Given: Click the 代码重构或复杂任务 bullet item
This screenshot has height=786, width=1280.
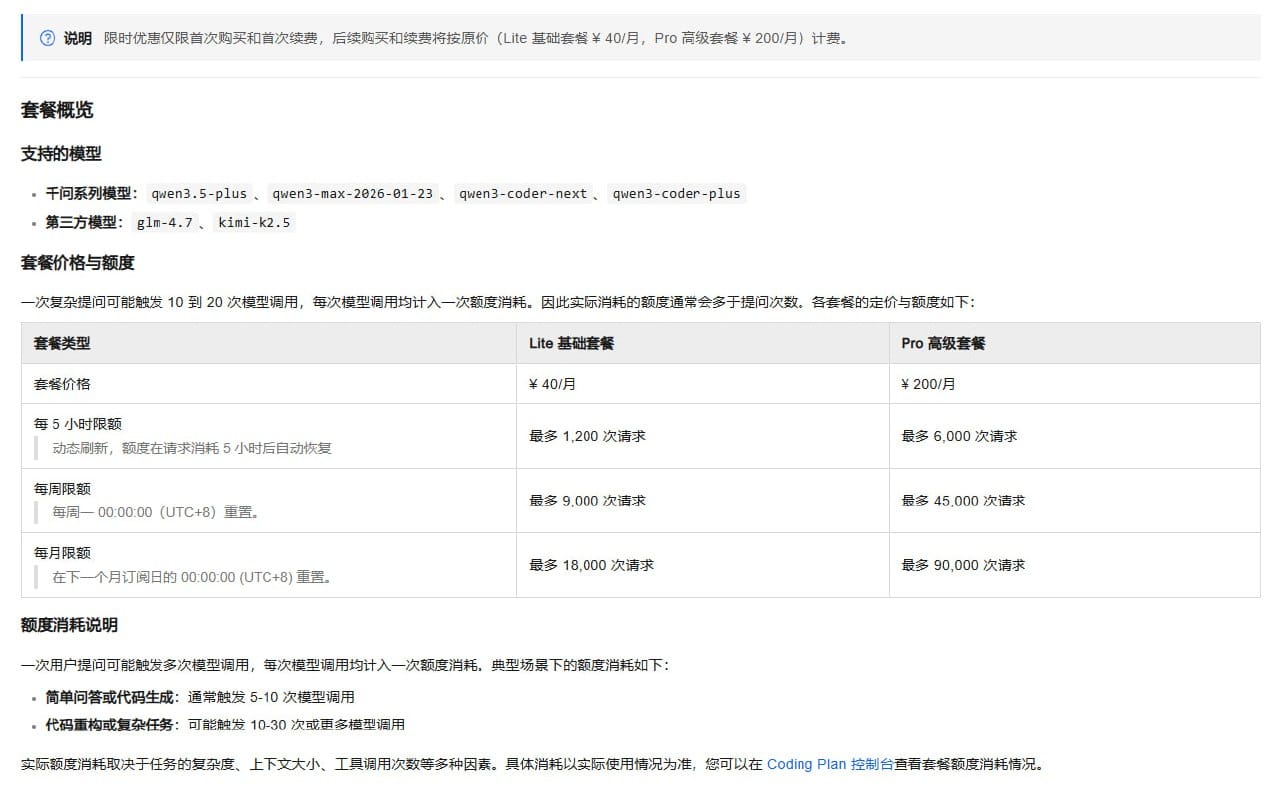Looking at the screenshot, I should 225,725.
